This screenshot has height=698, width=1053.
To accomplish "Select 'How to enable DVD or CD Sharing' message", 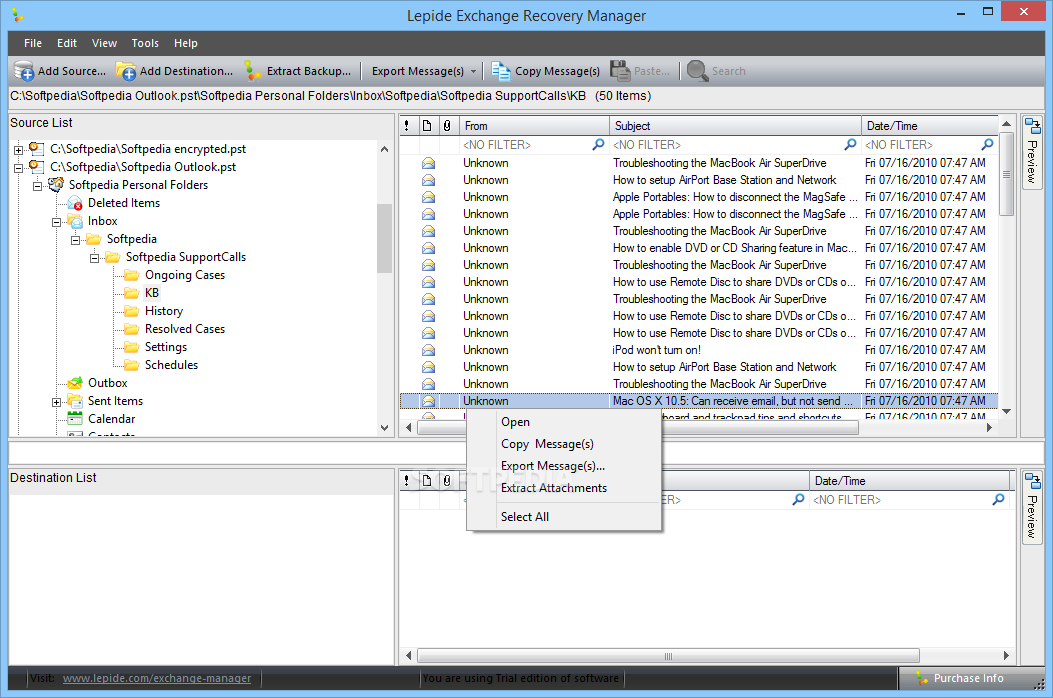I will (x=698, y=248).
